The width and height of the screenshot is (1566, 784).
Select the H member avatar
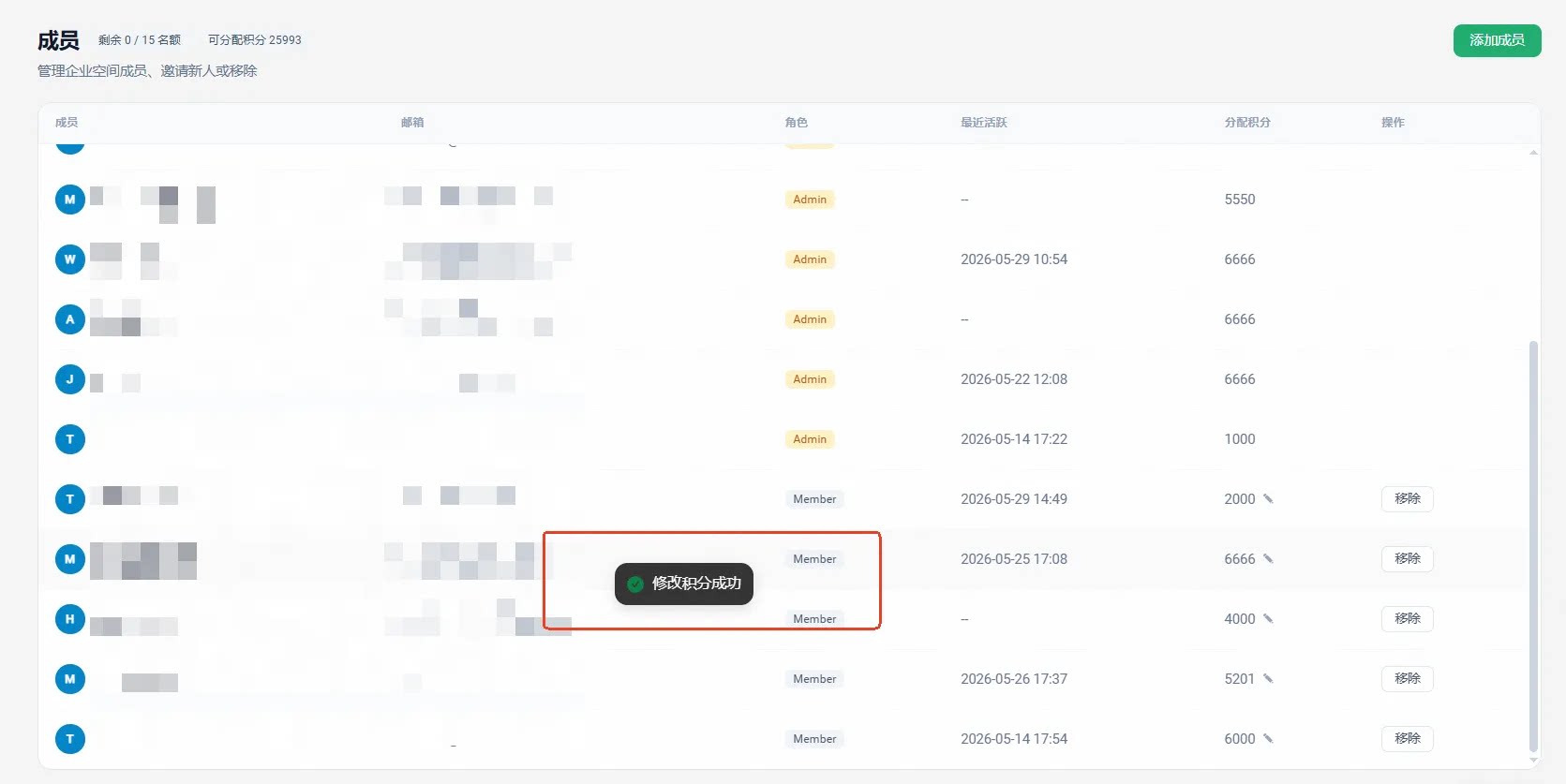[70, 619]
